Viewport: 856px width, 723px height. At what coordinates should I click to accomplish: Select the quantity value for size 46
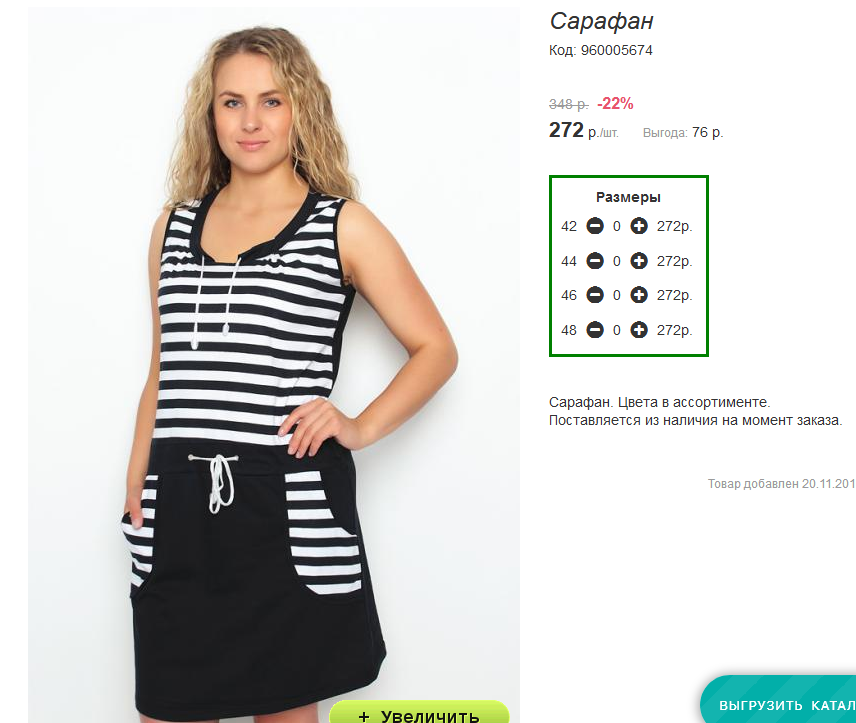617,295
